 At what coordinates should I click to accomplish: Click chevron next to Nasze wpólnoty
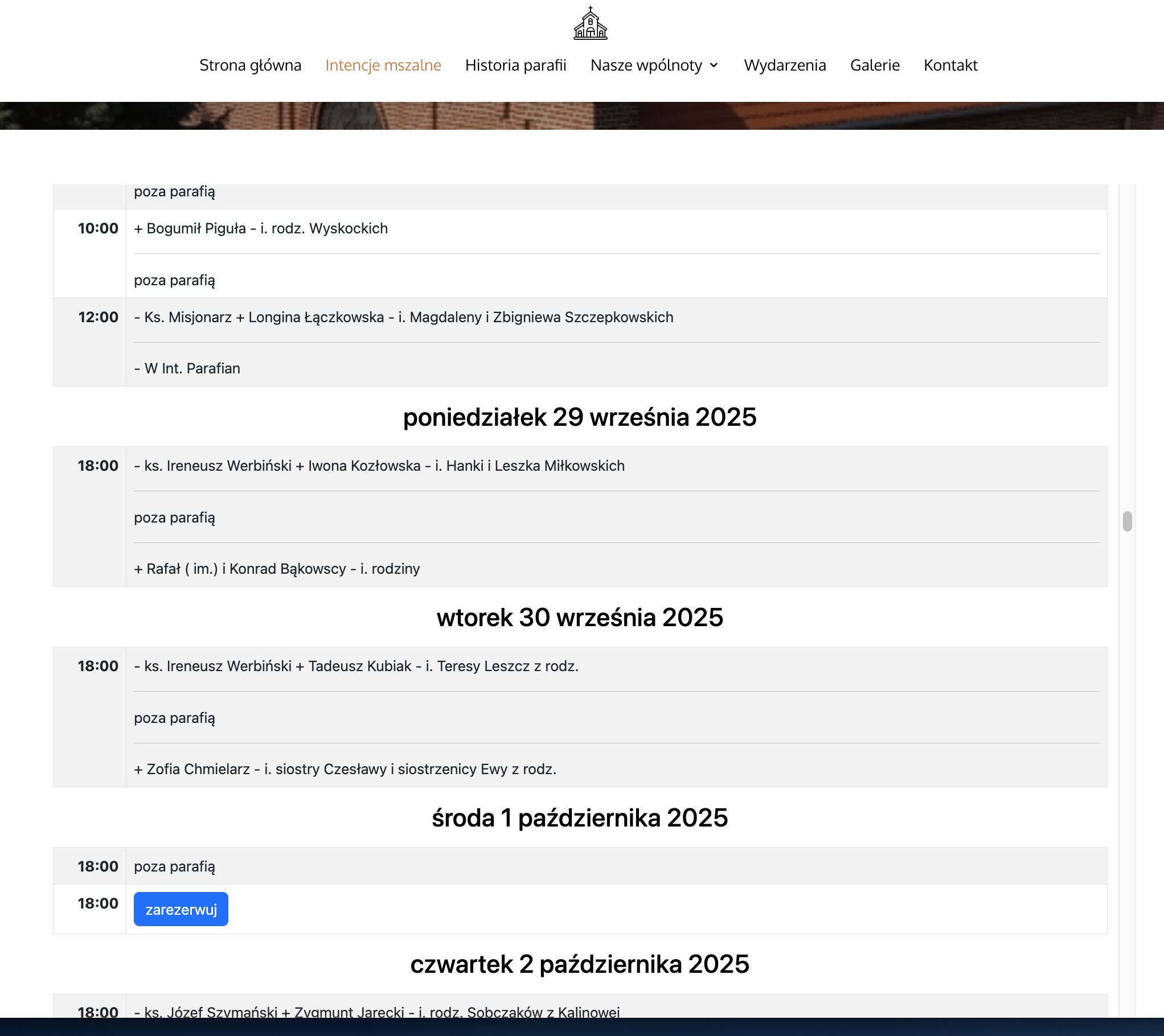tap(714, 65)
